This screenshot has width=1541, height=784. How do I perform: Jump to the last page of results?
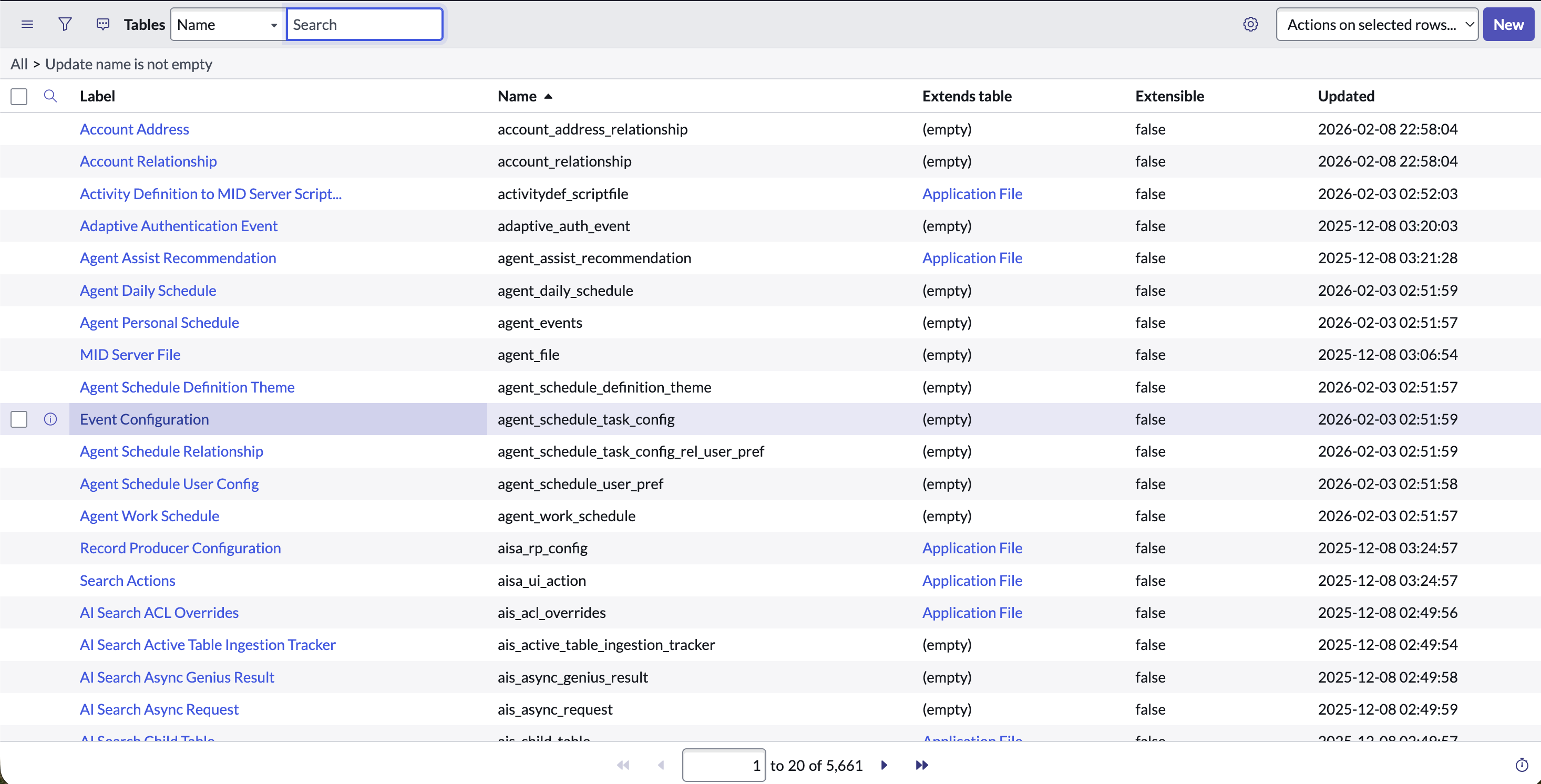click(921, 765)
